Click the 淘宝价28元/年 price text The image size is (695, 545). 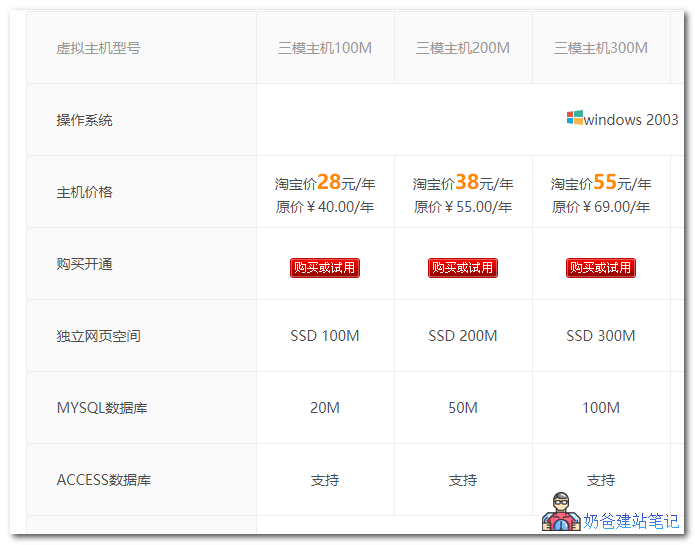(x=325, y=182)
